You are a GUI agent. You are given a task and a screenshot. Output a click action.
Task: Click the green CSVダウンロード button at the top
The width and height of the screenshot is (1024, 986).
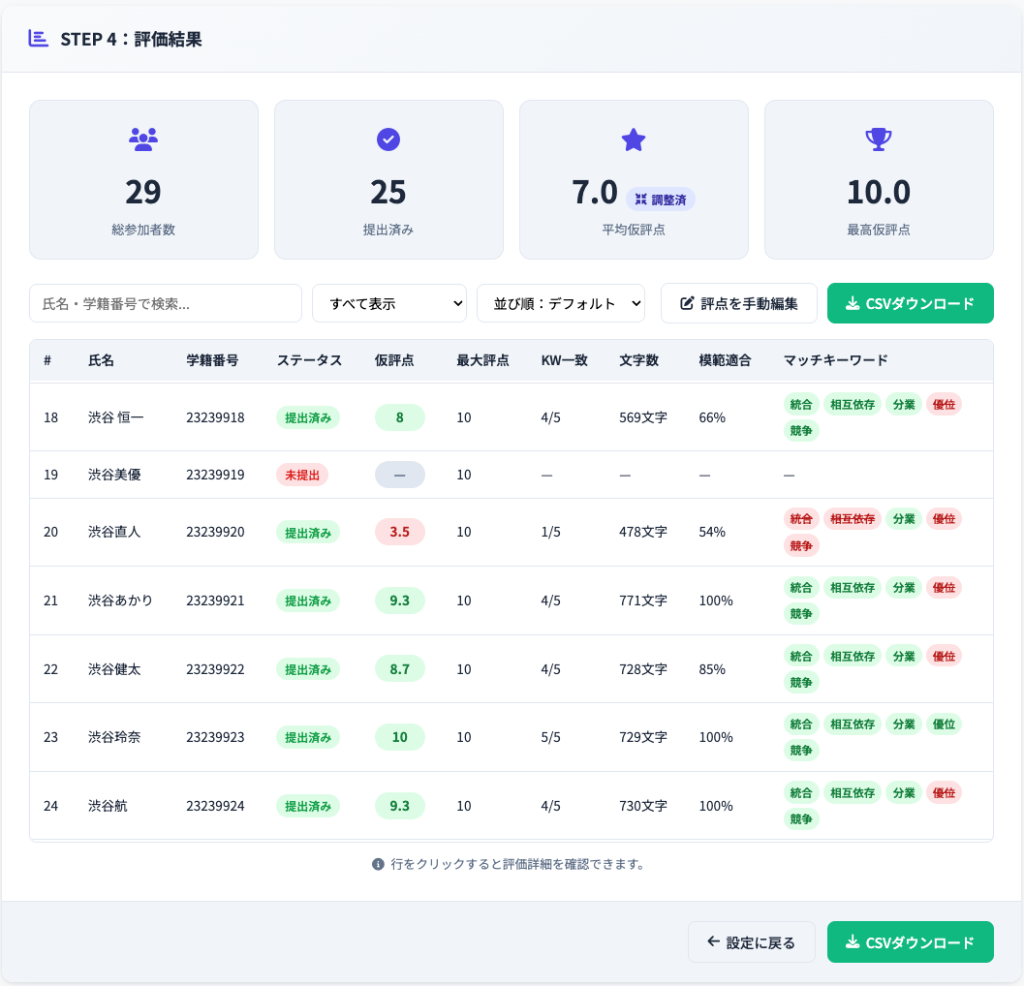coord(910,303)
